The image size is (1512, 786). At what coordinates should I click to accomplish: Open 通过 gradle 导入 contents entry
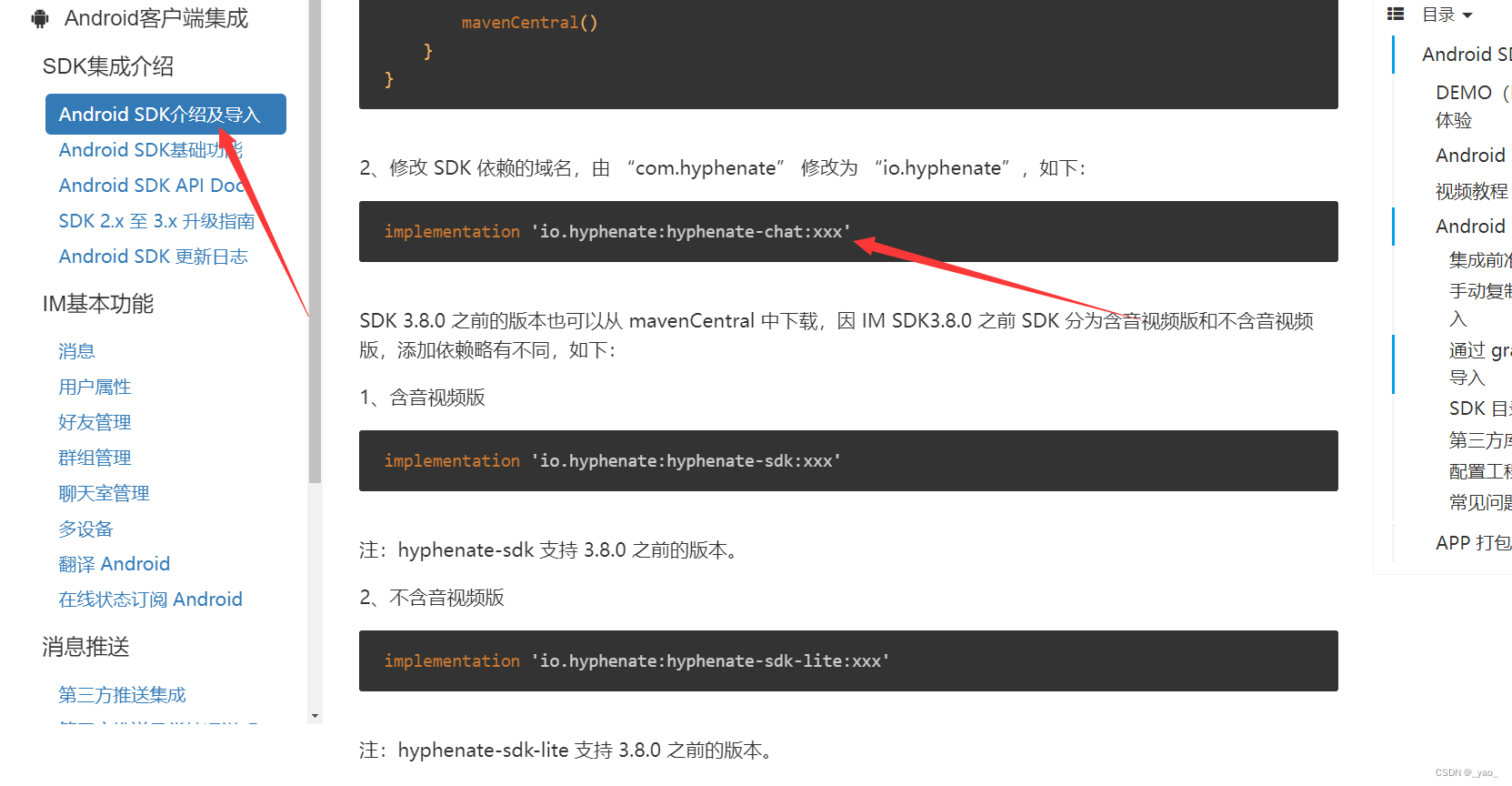(1480, 364)
